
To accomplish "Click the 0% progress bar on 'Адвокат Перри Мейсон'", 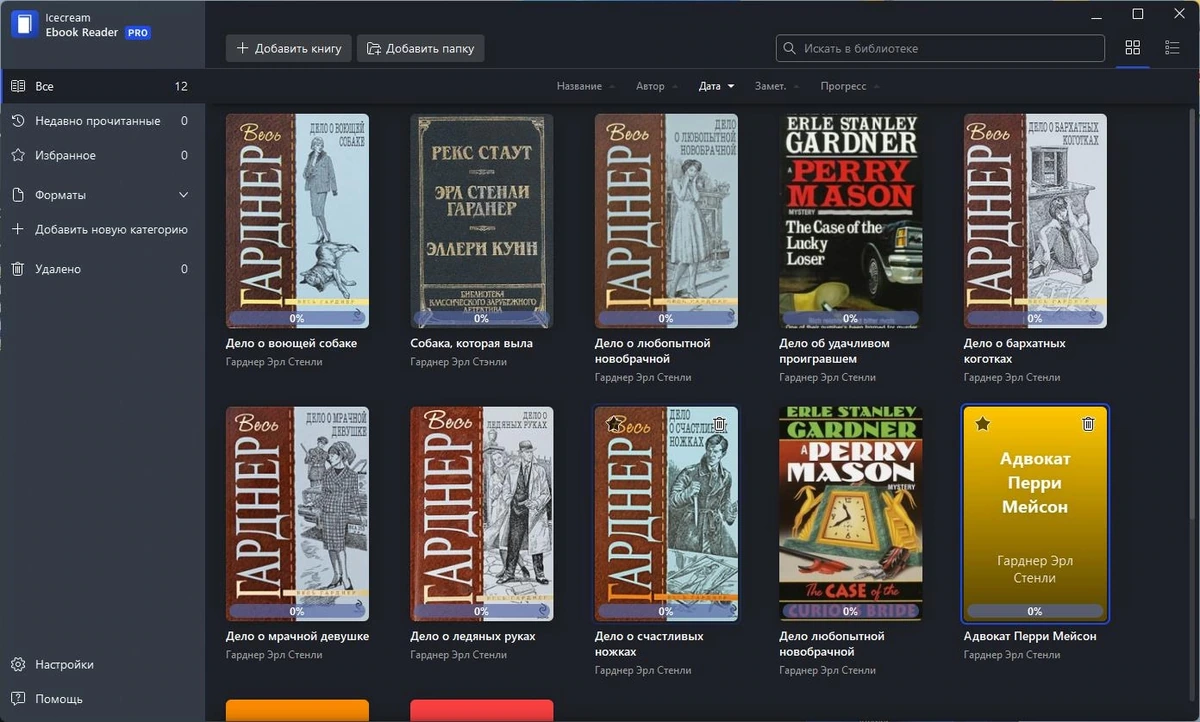I will (1035, 611).
